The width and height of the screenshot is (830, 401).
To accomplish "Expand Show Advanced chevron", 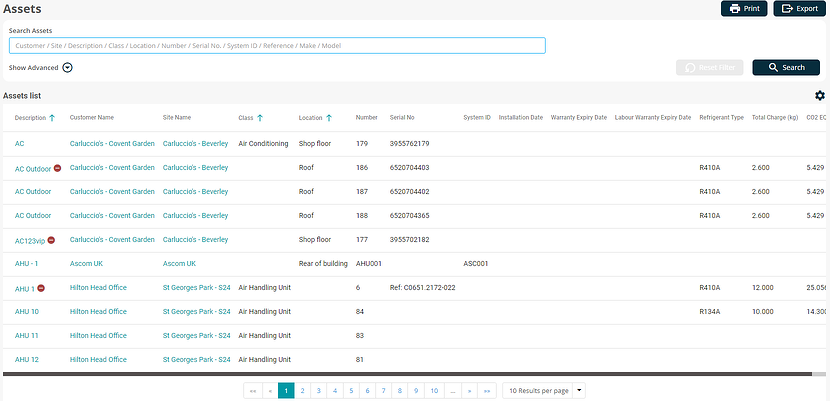I will coord(67,68).
